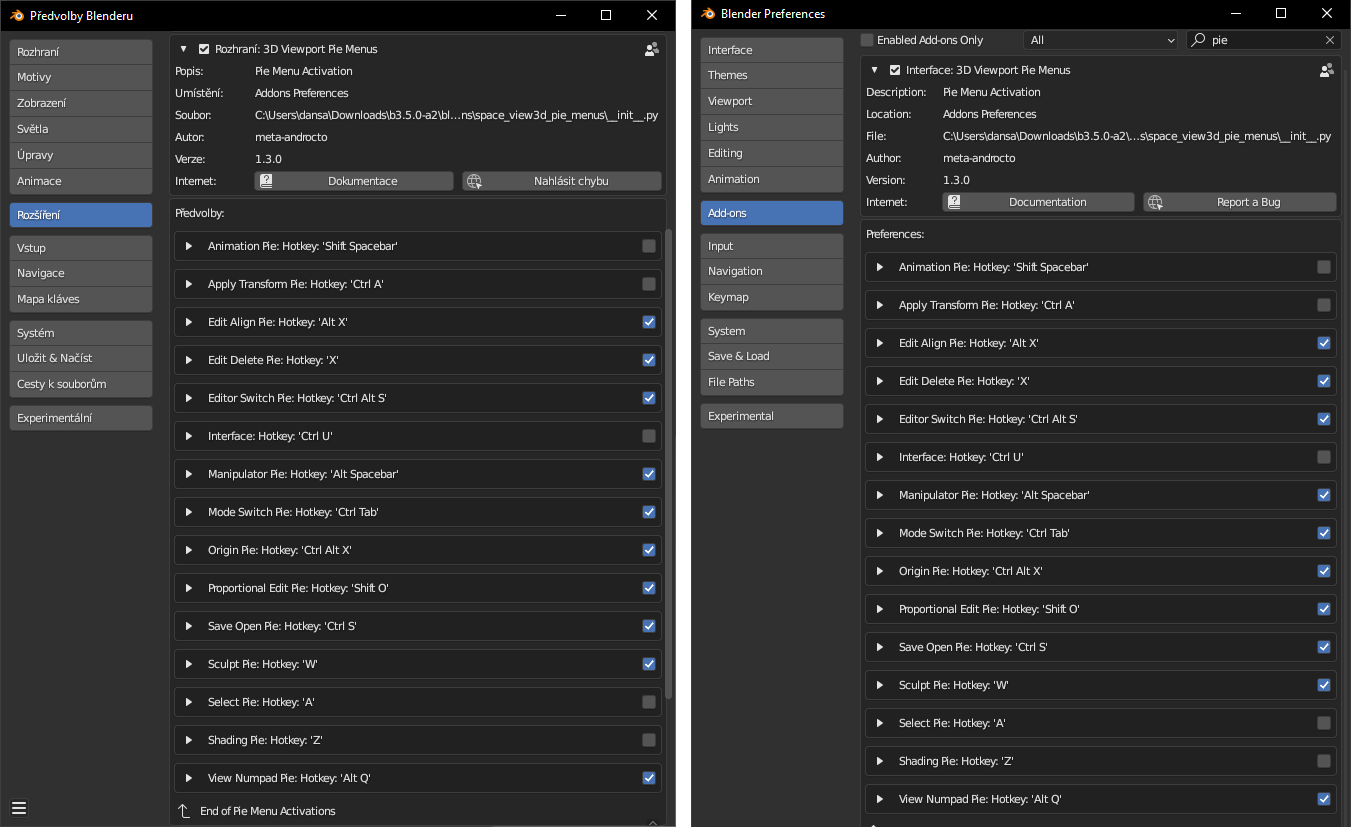The width and height of the screenshot is (1352, 827).
Task: Expand Mode Switch Pie row in English window
Action: 880,533
